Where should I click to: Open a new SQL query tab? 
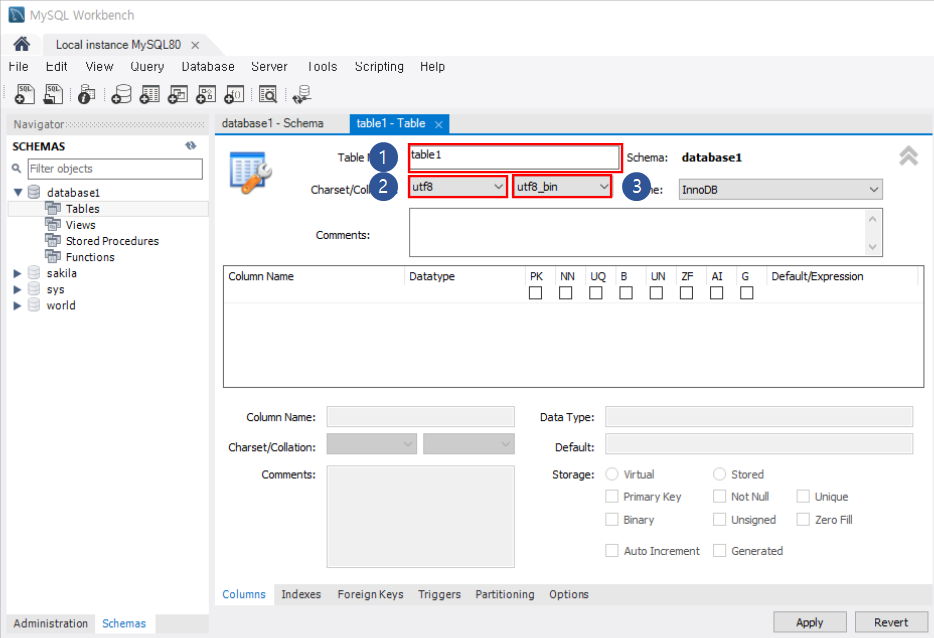(x=23, y=93)
